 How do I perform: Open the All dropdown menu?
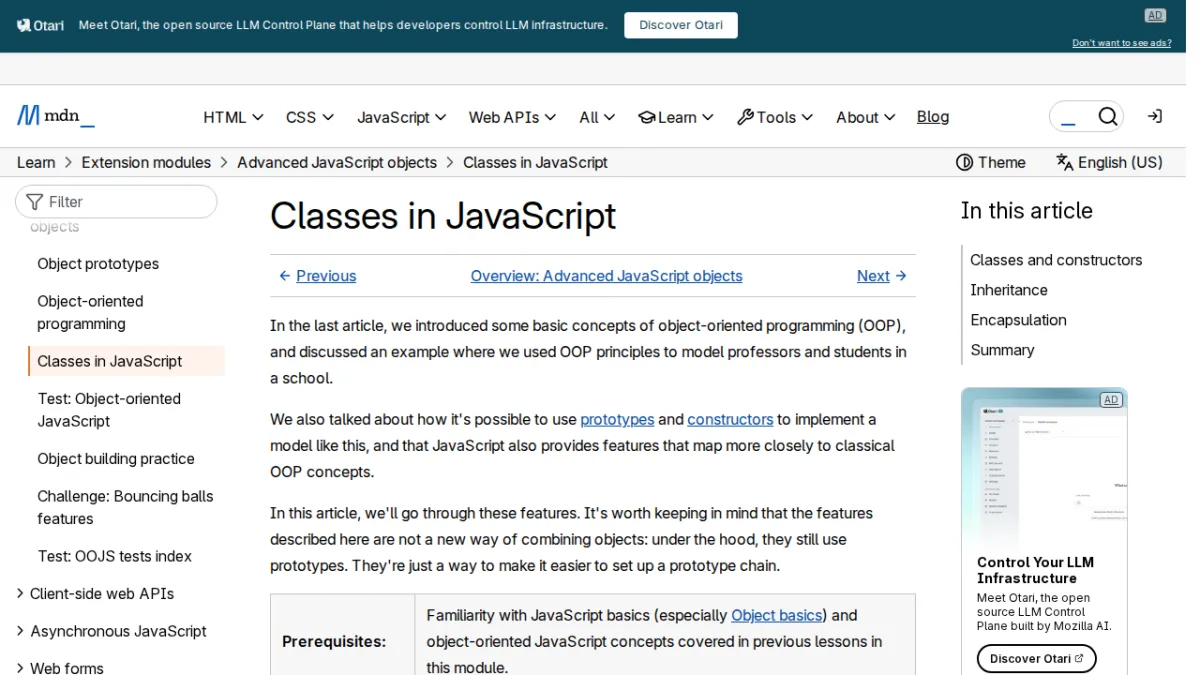[597, 117]
